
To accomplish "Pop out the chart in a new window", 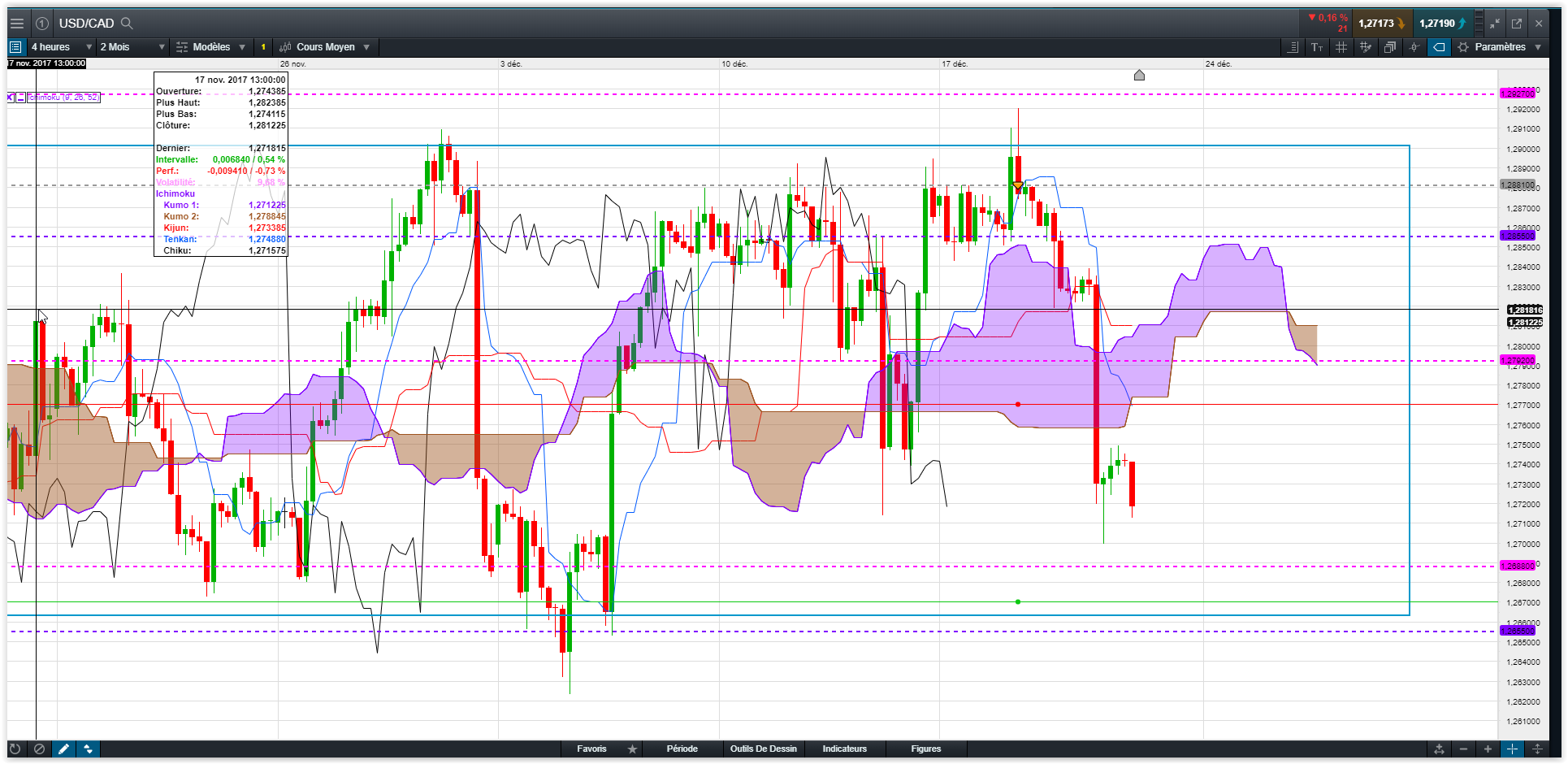I will 1517,24.
